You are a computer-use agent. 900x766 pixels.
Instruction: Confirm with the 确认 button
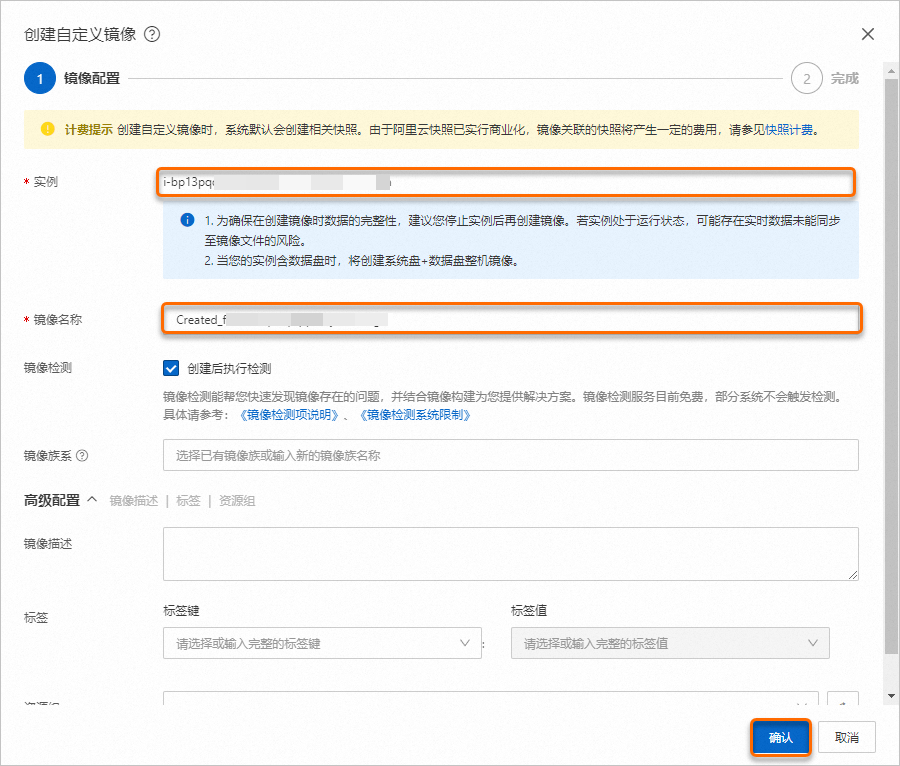click(x=780, y=737)
